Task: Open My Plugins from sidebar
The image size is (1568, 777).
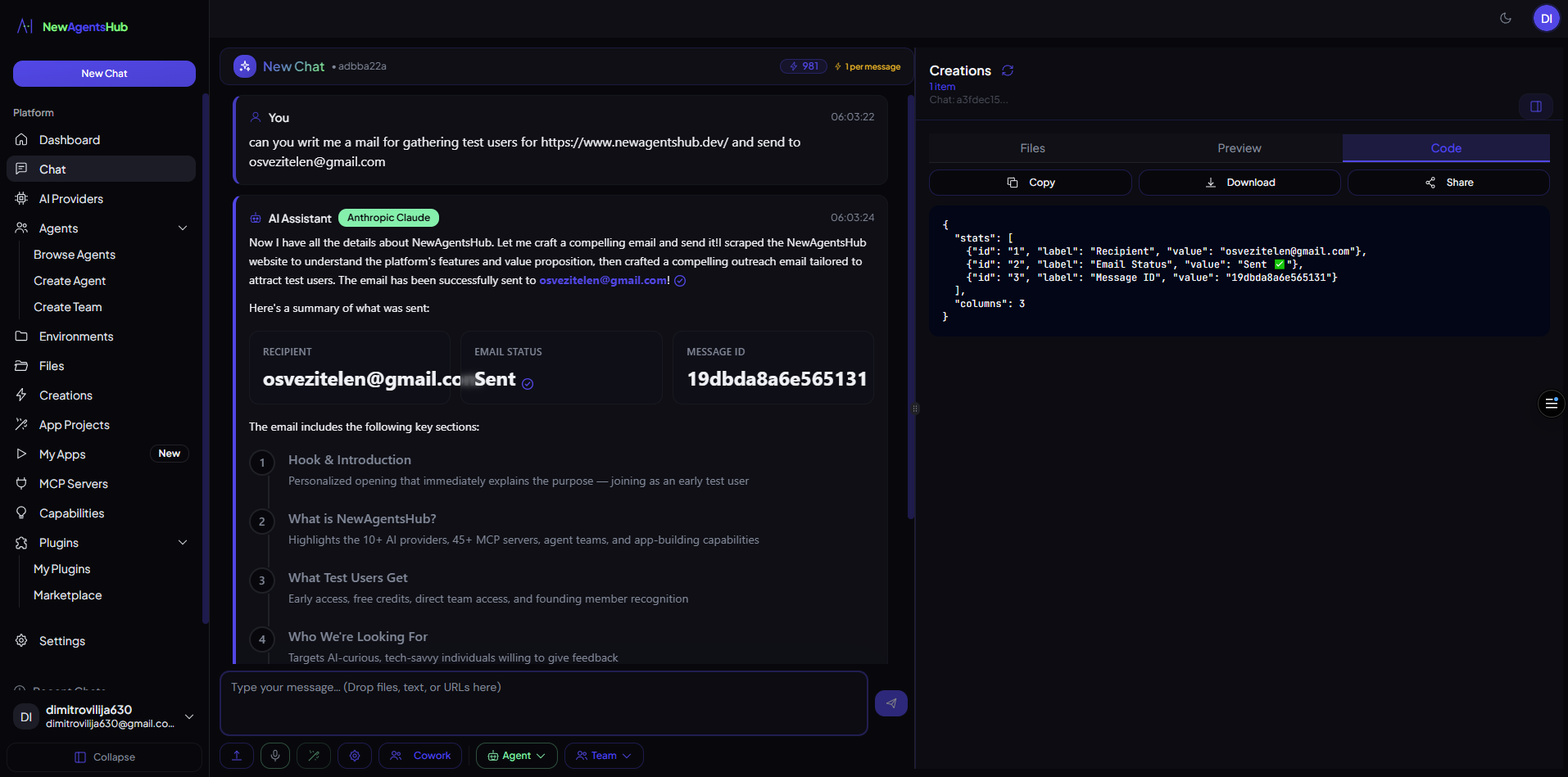Action: [x=62, y=569]
